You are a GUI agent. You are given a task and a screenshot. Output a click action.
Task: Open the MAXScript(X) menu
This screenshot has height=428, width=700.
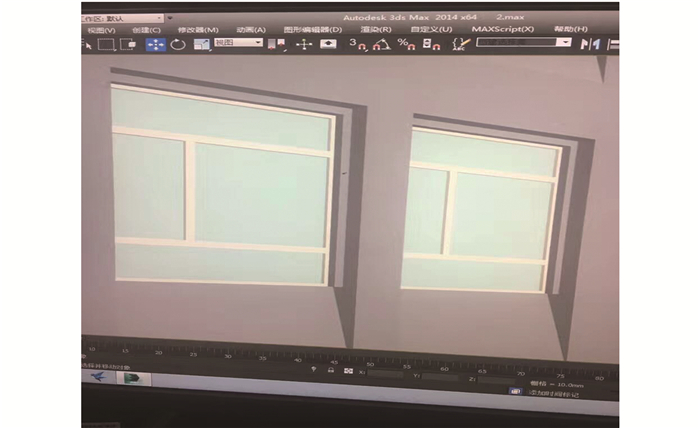point(502,30)
